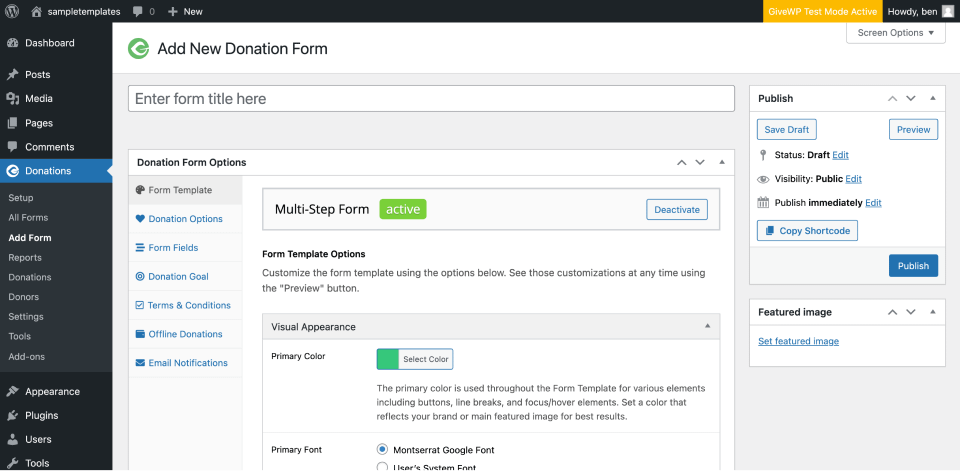Select the Montserrat Google Font radio button
960x471 pixels.
382,450
